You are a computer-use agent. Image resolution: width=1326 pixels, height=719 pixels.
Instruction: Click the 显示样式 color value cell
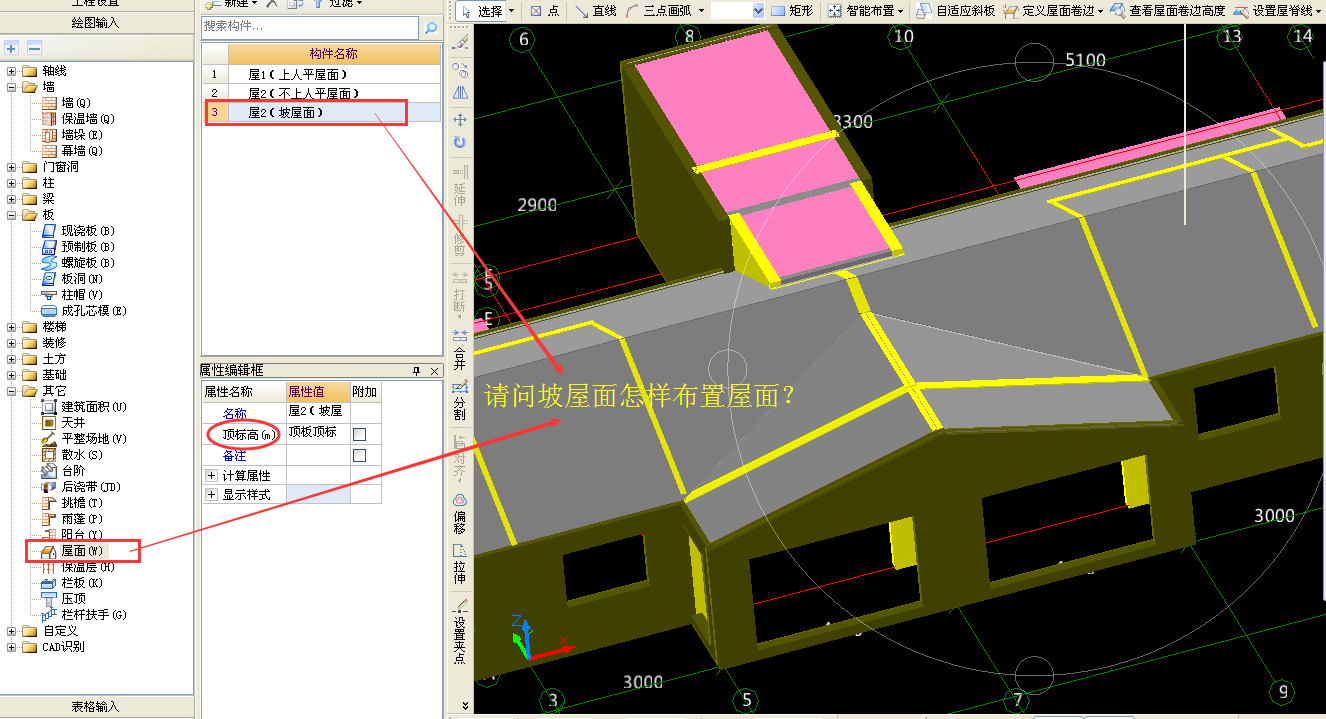point(318,495)
